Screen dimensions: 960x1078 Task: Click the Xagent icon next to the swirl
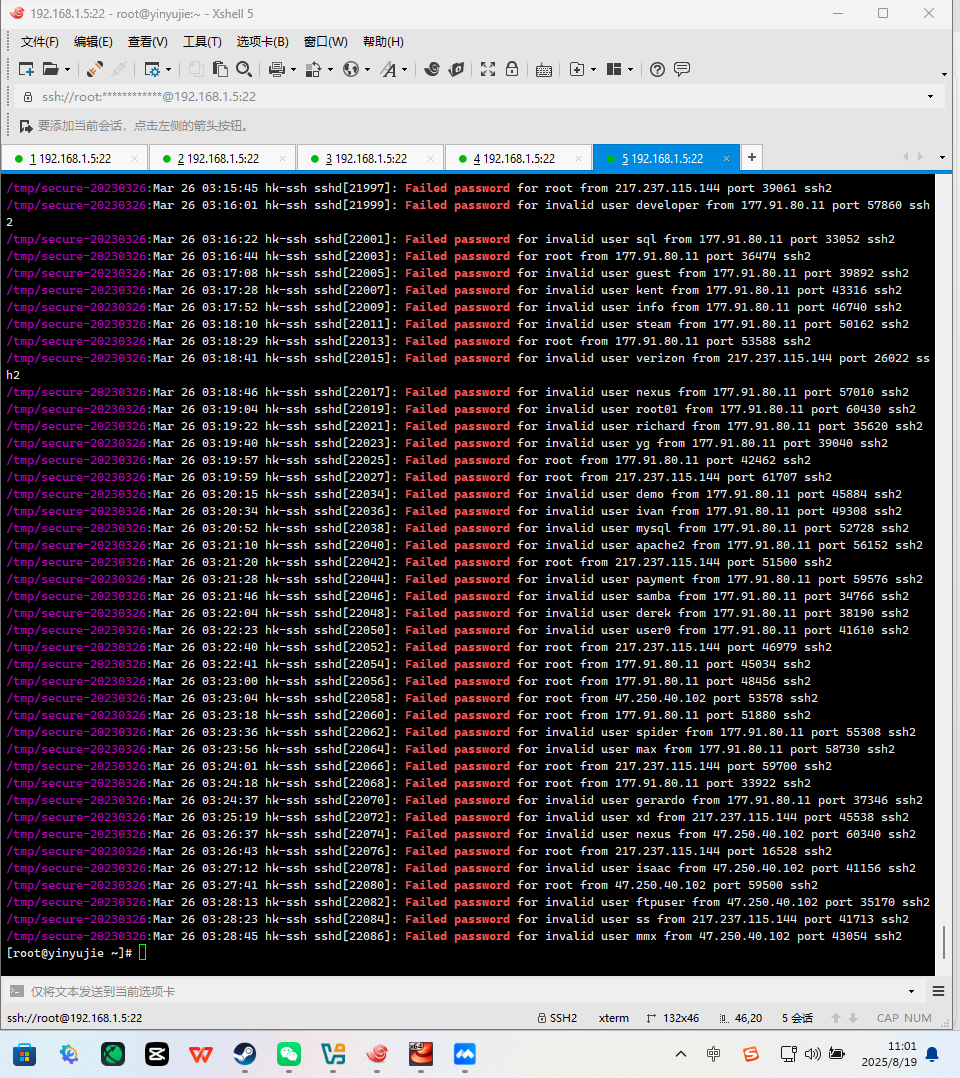click(x=456, y=69)
